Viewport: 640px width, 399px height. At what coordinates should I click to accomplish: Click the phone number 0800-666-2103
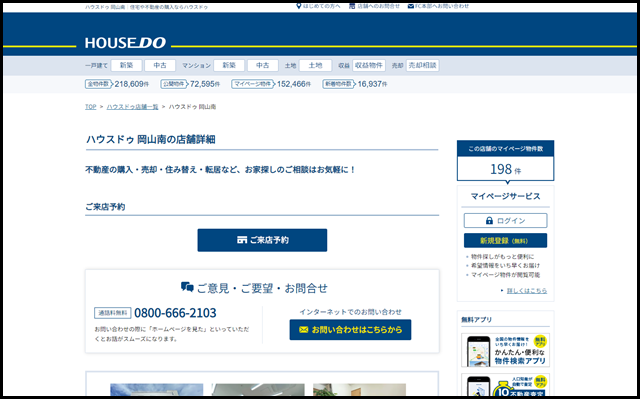click(175, 313)
